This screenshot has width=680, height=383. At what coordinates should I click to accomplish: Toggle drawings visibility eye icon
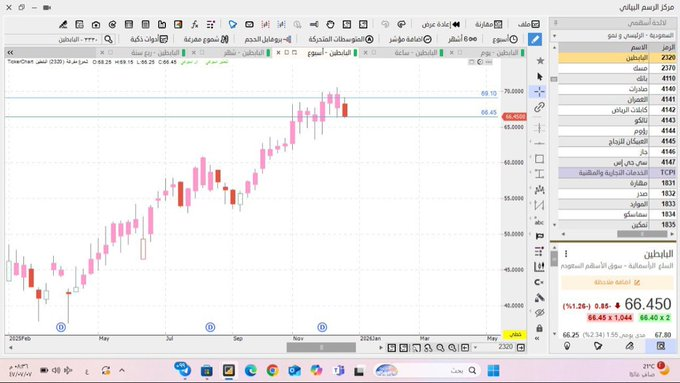[x=539, y=313]
